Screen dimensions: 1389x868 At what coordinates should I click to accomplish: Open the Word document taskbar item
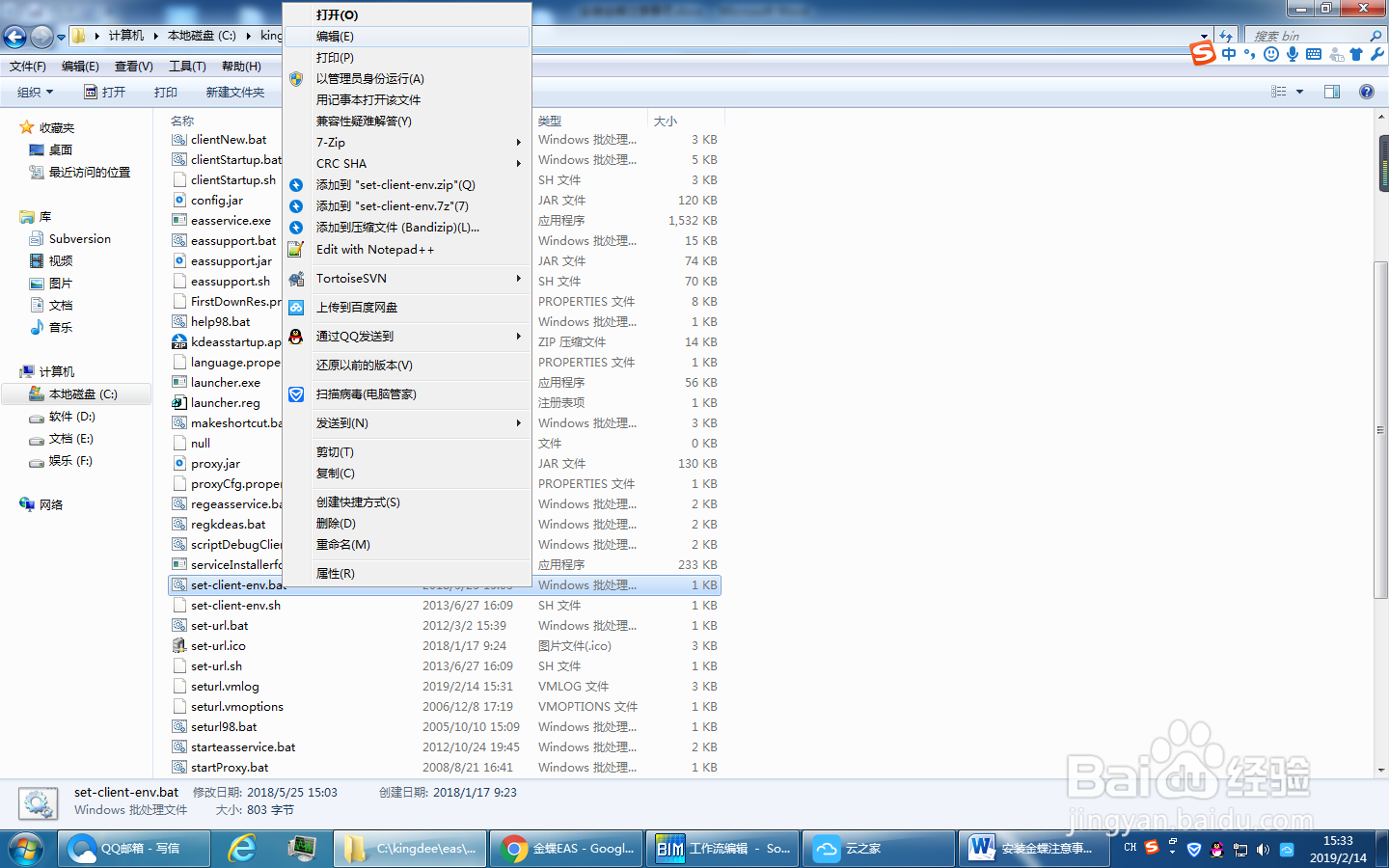[1034, 849]
